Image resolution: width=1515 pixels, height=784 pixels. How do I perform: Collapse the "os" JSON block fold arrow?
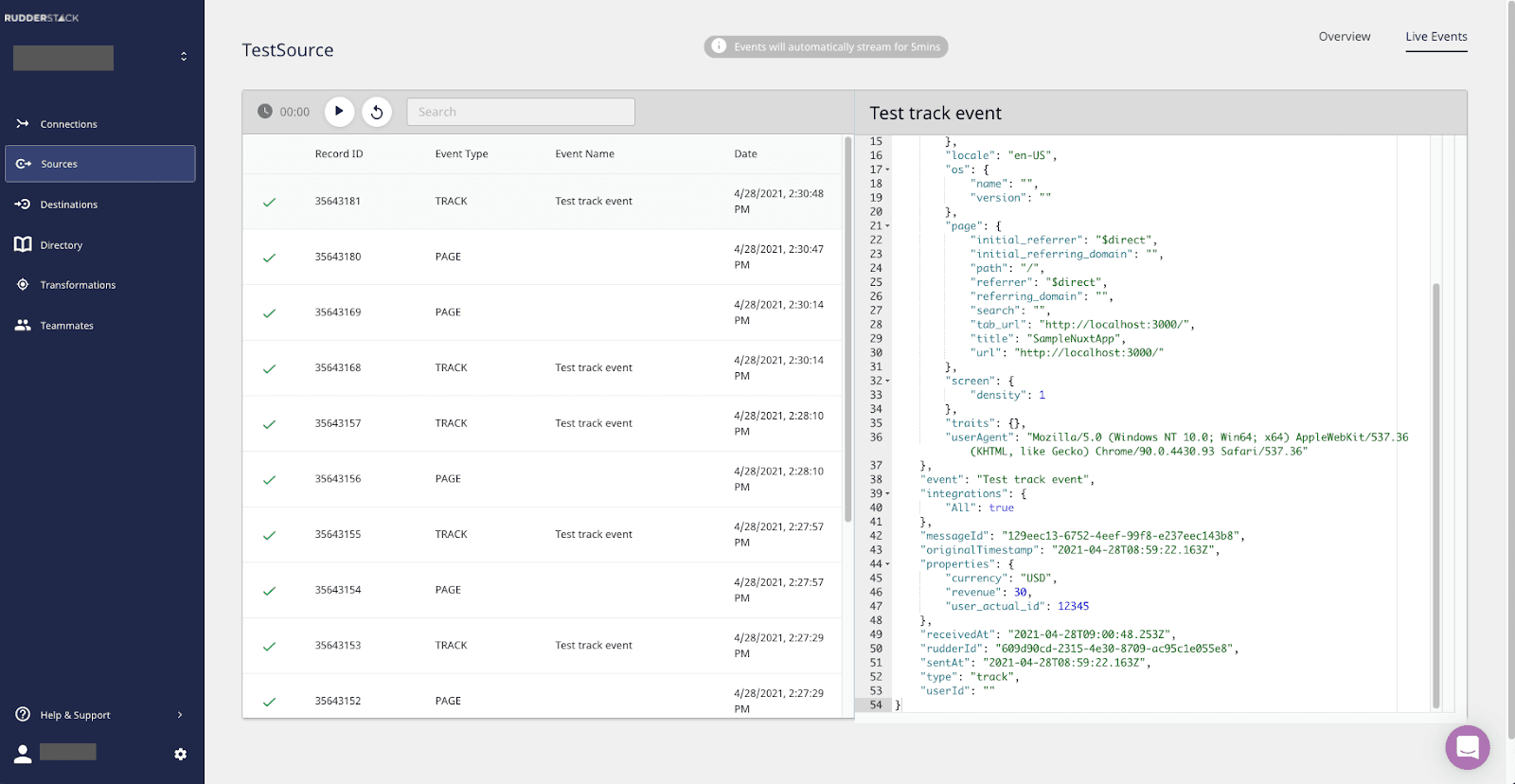887,170
